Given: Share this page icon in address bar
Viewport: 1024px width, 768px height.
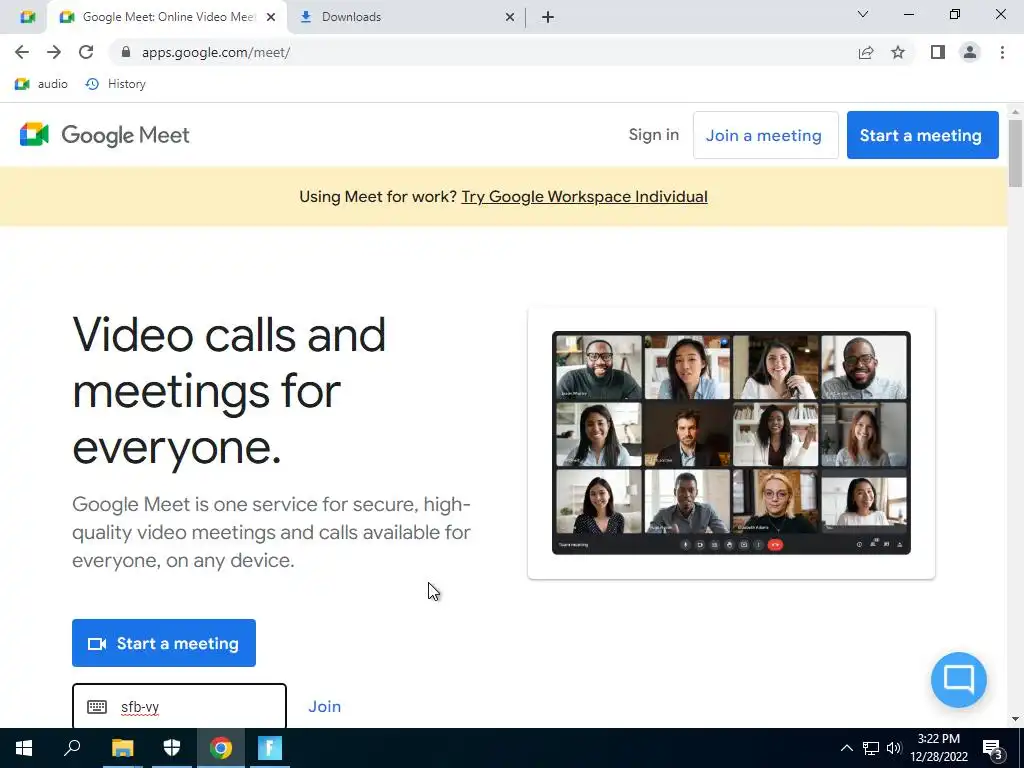Looking at the screenshot, I should [x=866, y=52].
